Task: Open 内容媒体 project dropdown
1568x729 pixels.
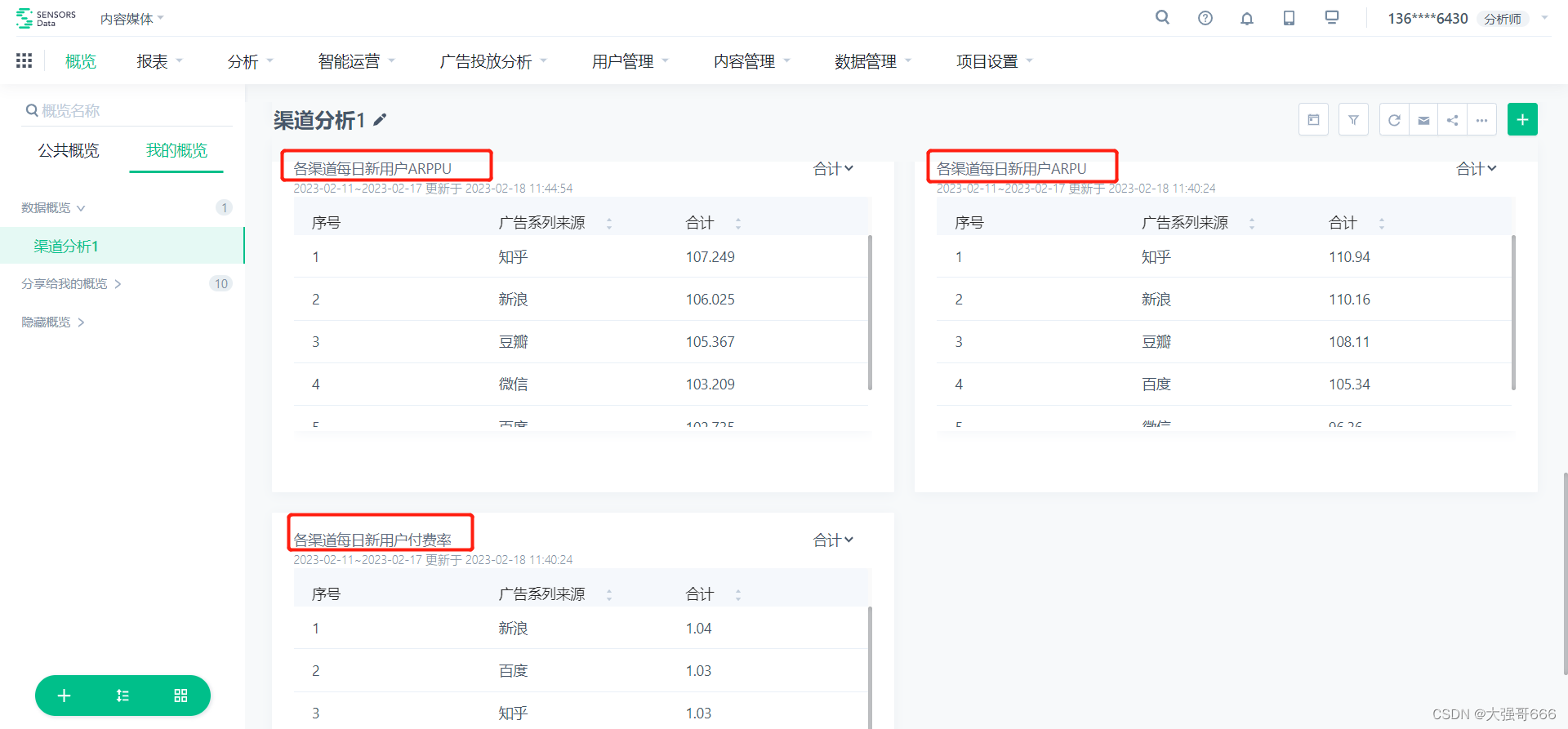Action: click(x=132, y=18)
